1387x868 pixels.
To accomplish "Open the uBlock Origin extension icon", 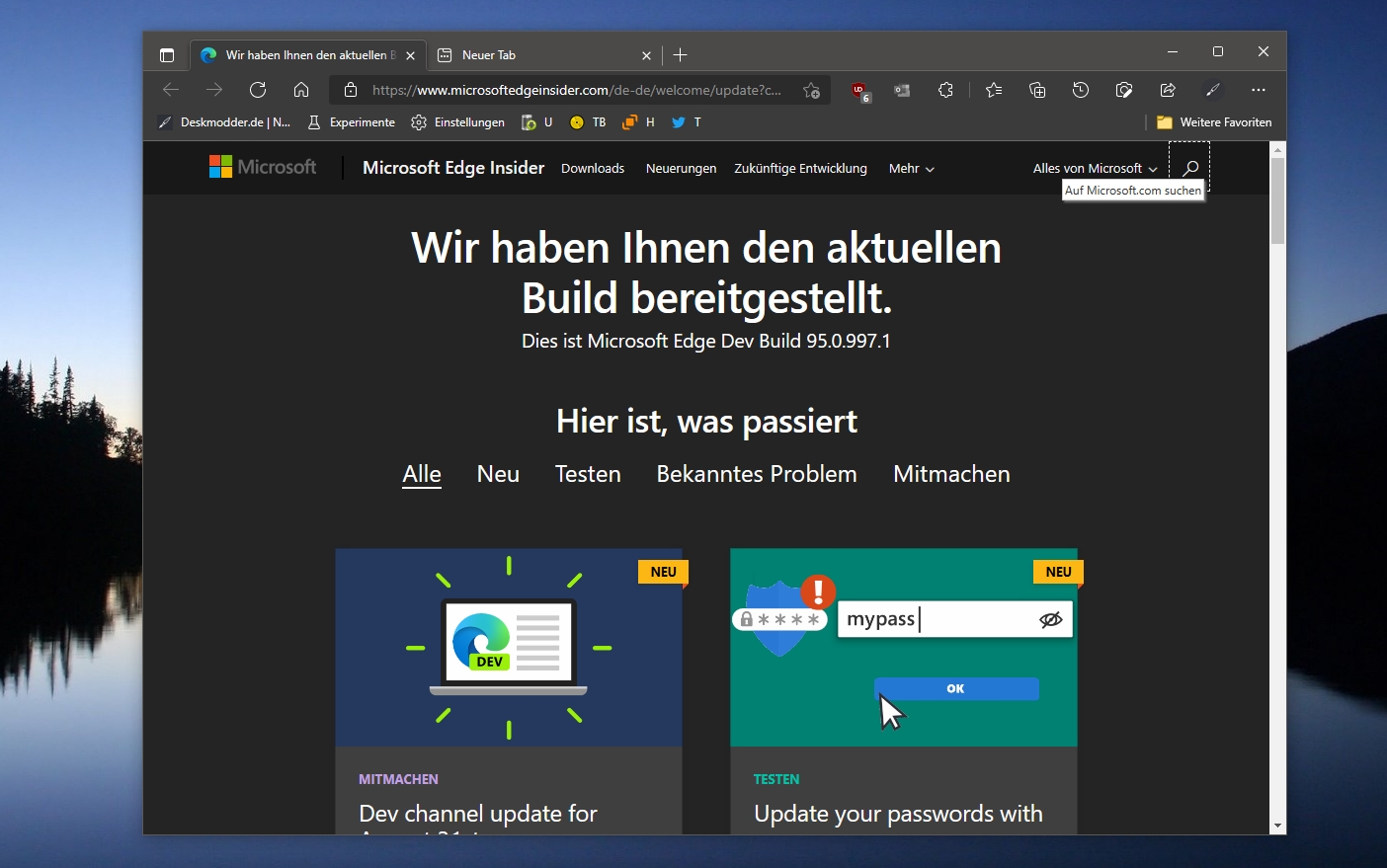I will click(x=859, y=91).
